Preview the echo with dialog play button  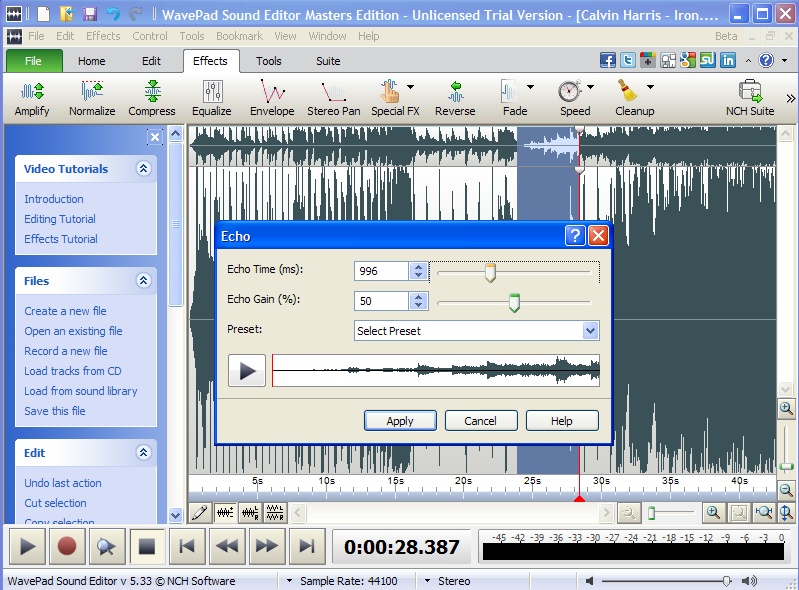click(x=247, y=370)
